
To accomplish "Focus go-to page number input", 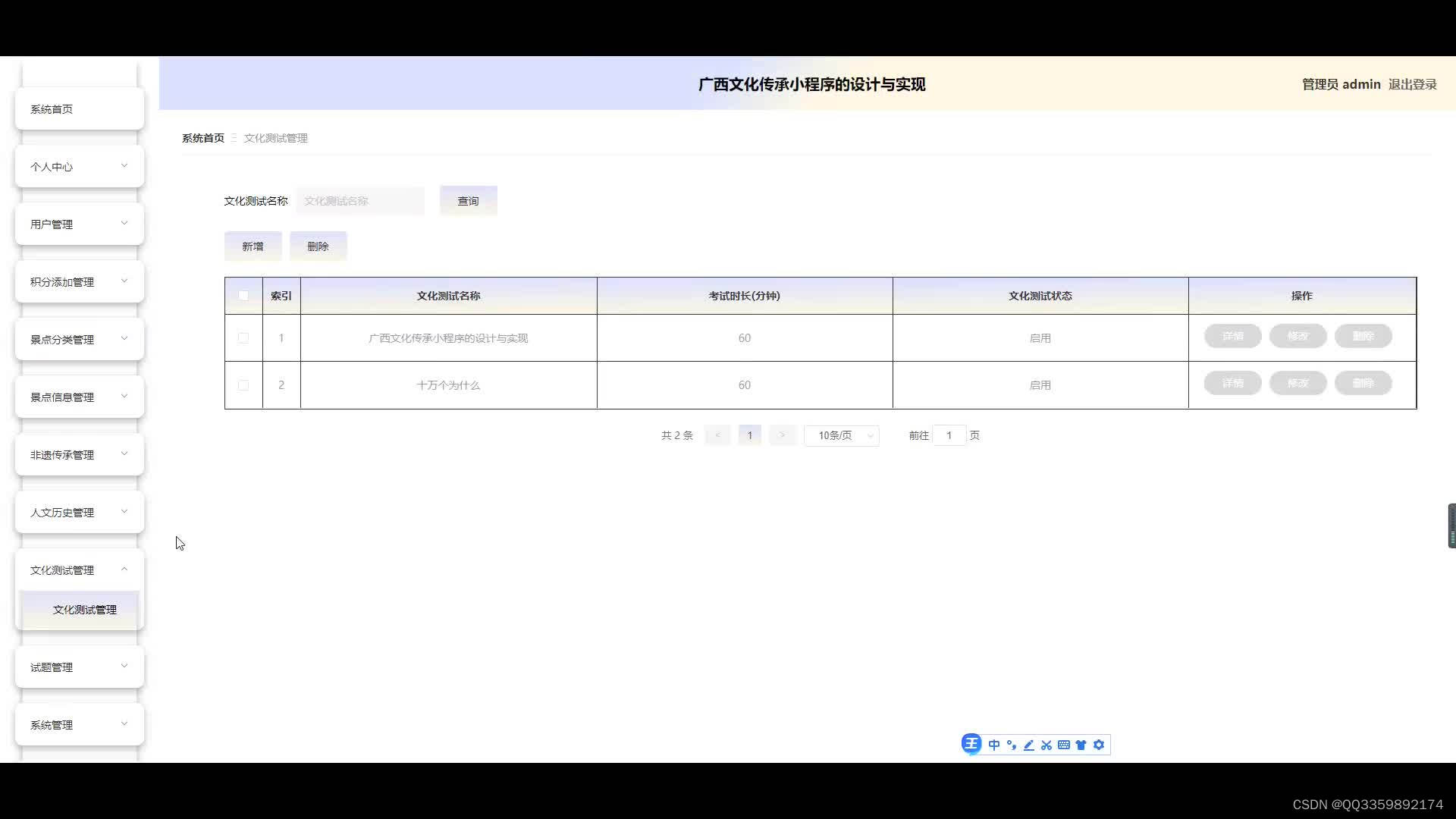I will tap(949, 435).
